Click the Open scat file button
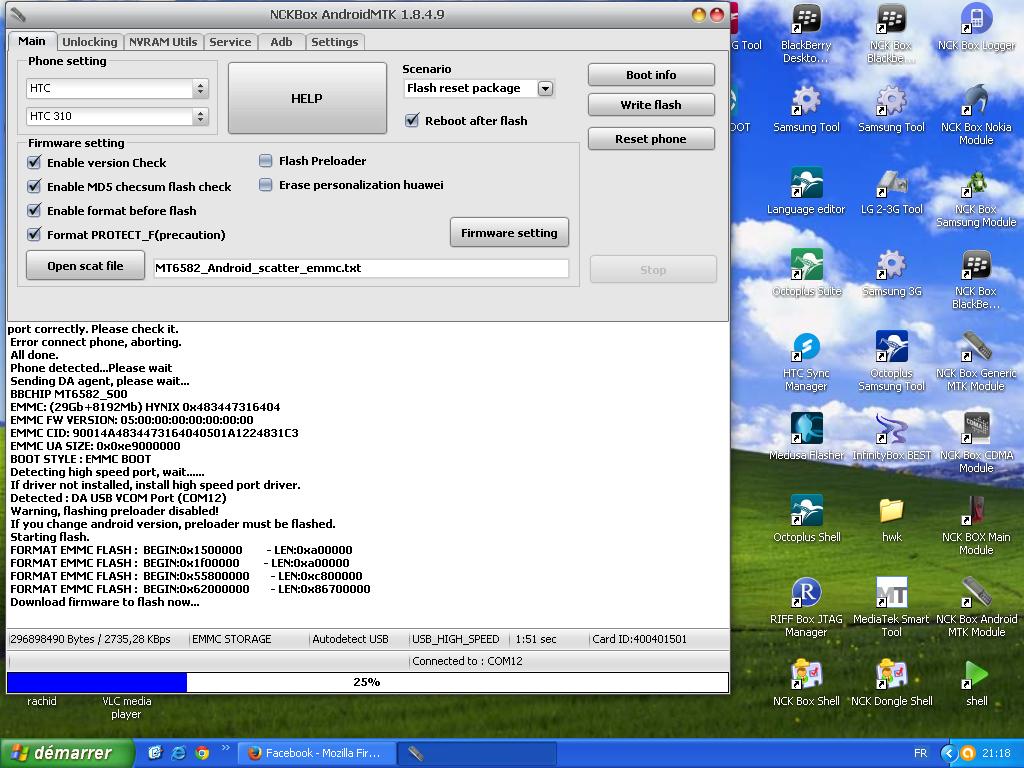The image size is (1024, 768). (85, 266)
